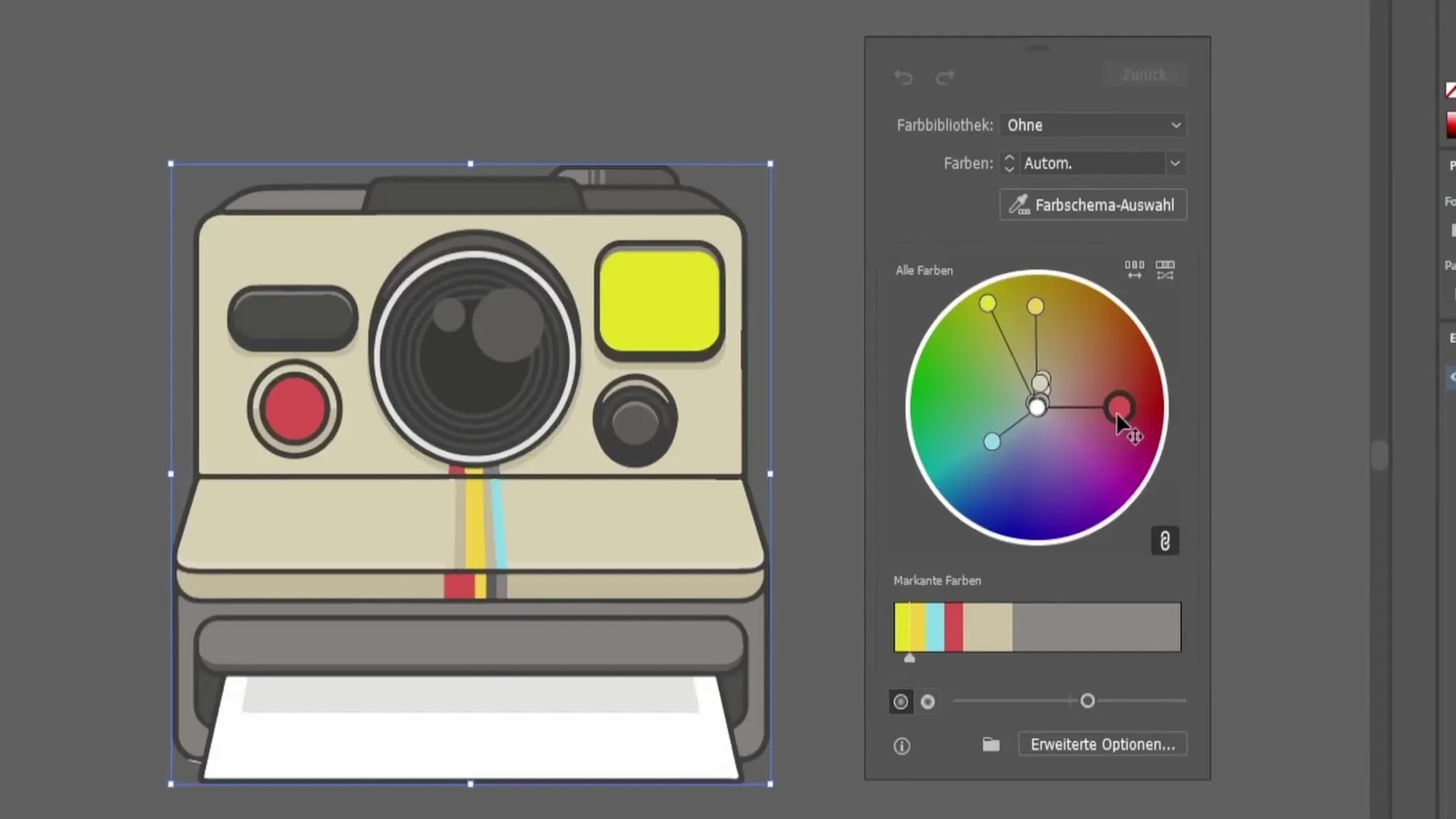
Task: Open the Farbbibliothek dropdown showing Ohne
Action: coord(1093,125)
